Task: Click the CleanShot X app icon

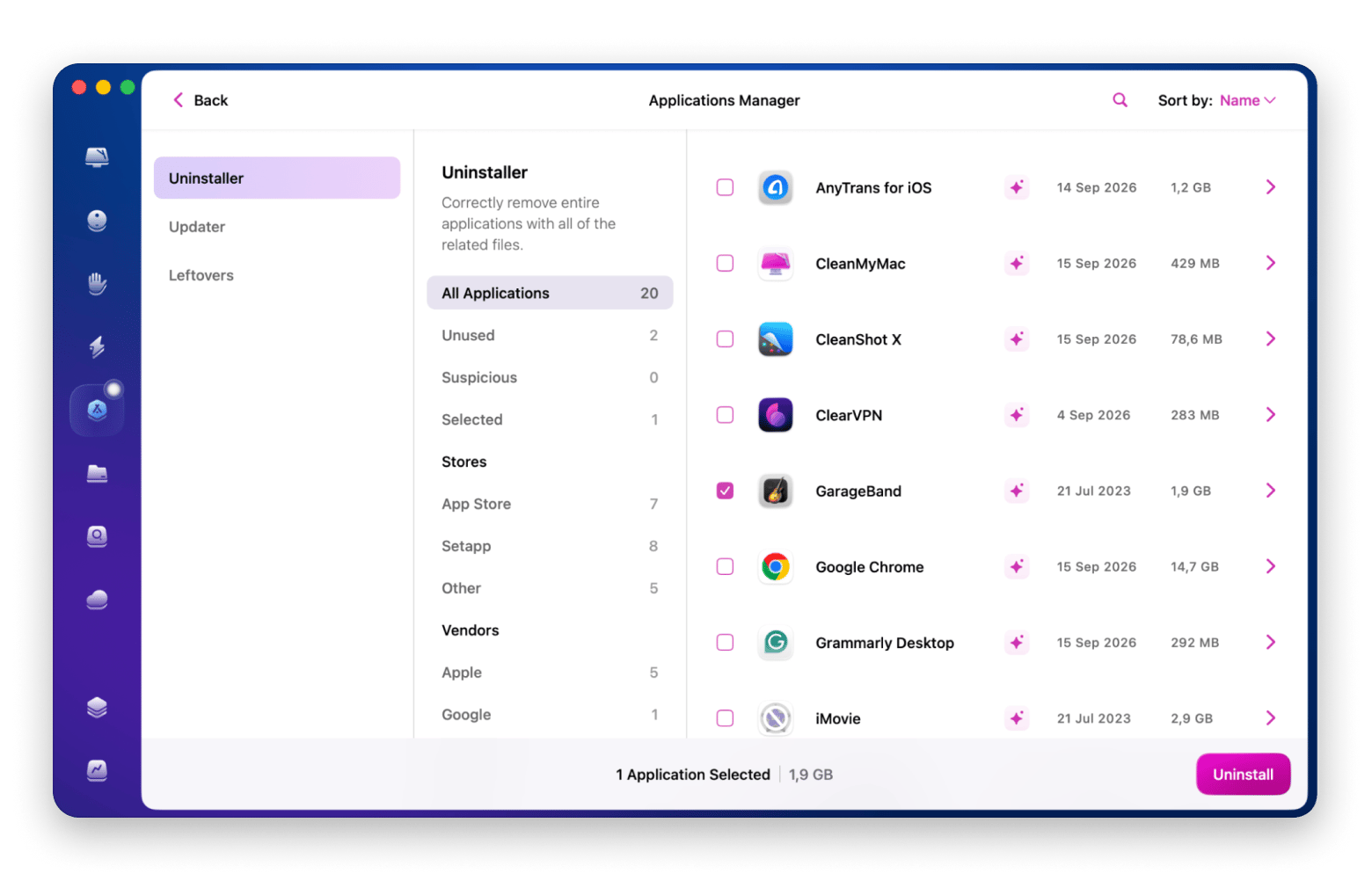Action: pos(776,339)
